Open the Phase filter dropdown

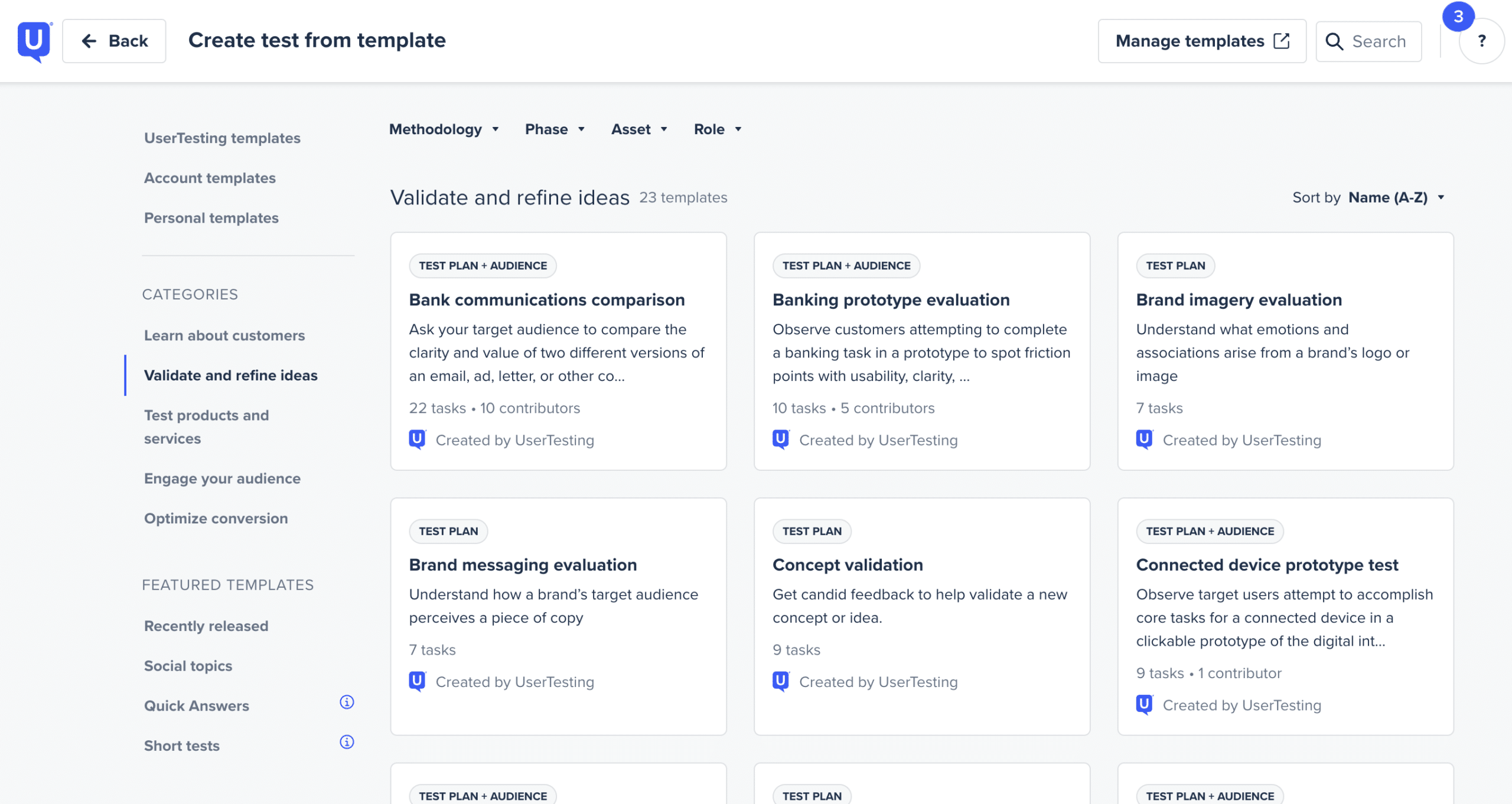[555, 129]
